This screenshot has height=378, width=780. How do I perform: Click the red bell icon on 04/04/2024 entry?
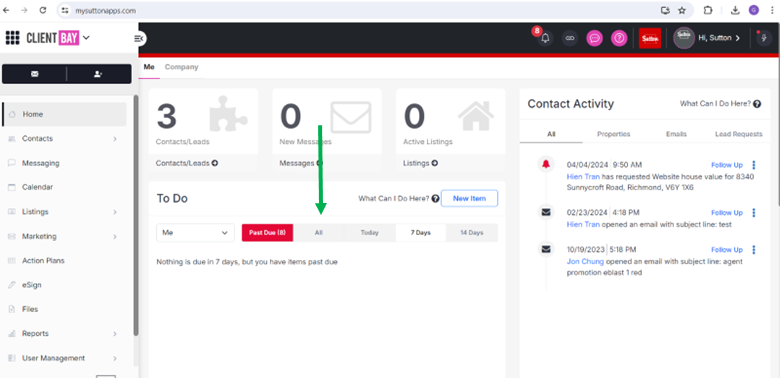[x=546, y=164]
